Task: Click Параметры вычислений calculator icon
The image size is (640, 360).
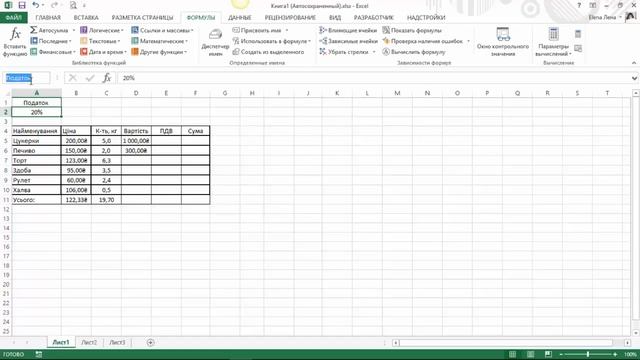Action: click(x=553, y=34)
